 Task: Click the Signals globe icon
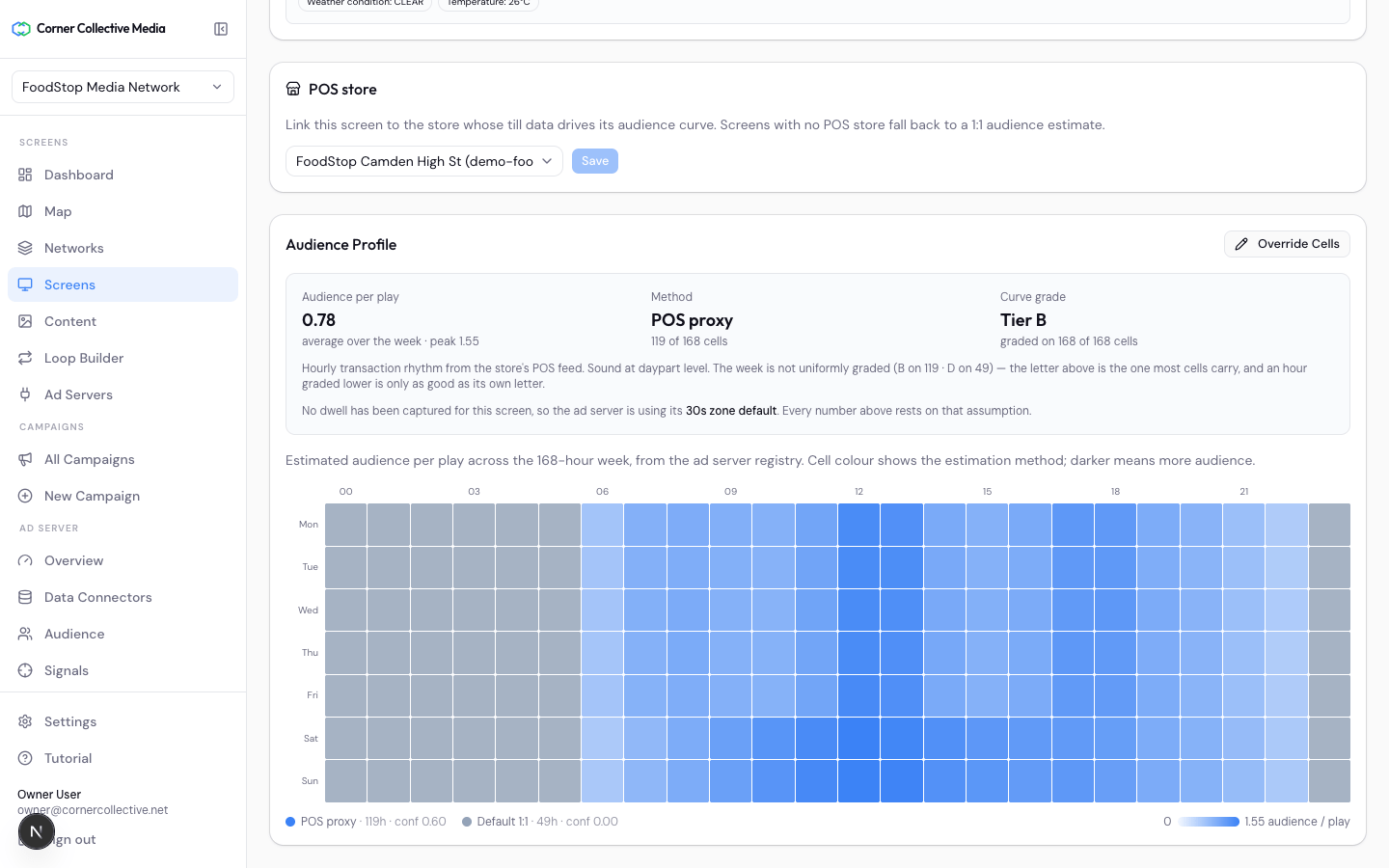tap(25, 670)
